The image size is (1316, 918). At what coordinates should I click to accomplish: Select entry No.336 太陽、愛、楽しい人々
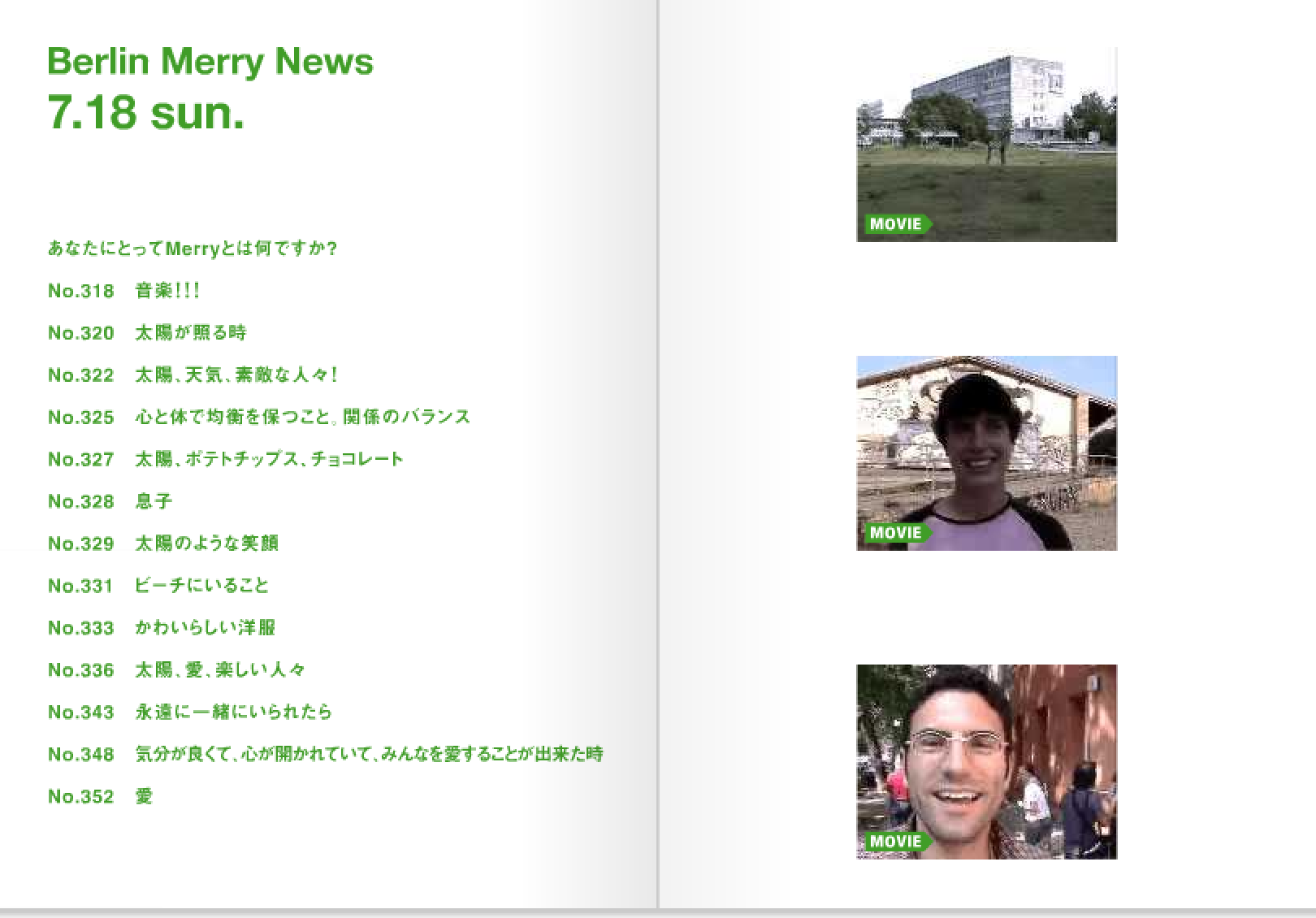[x=176, y=671]
